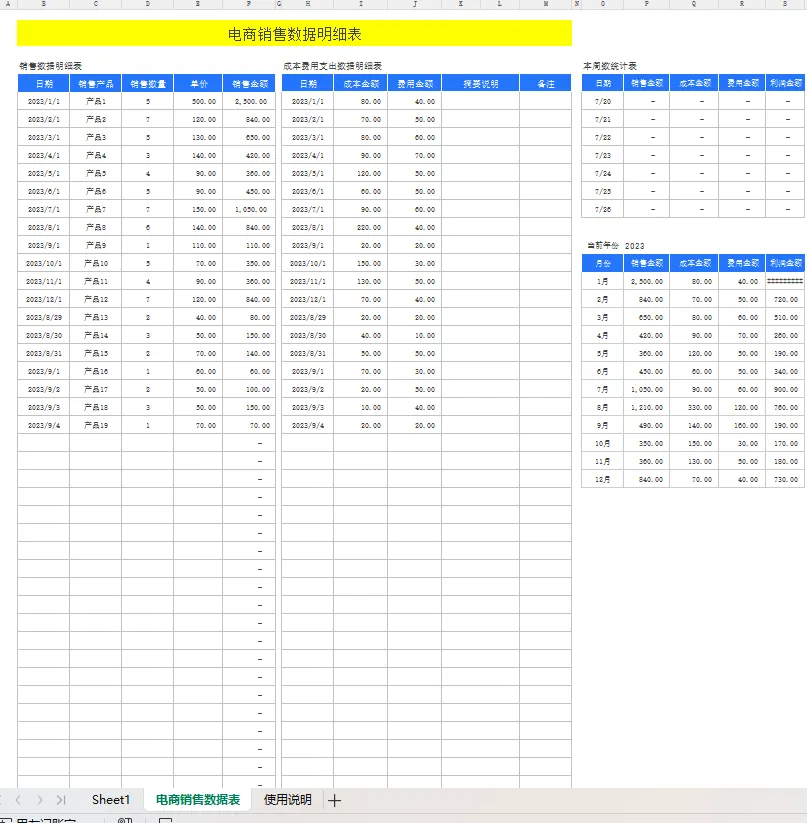Click the 成本费用支出数据明细表 section label

click(332, 66)
